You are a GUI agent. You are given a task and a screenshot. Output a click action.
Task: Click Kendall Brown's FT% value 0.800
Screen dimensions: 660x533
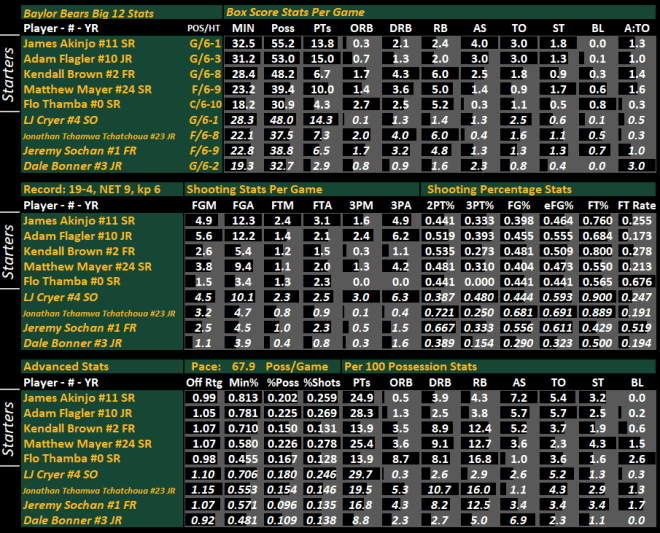coord(597,251)
